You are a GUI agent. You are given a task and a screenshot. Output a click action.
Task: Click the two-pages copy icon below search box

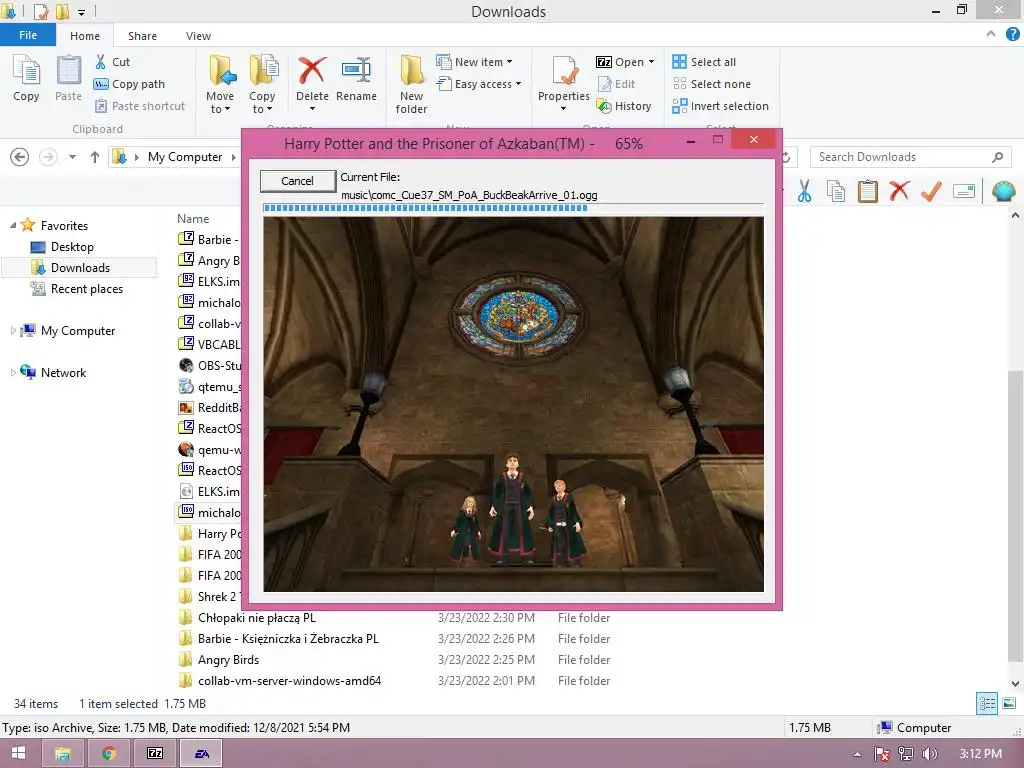point(836,191)
